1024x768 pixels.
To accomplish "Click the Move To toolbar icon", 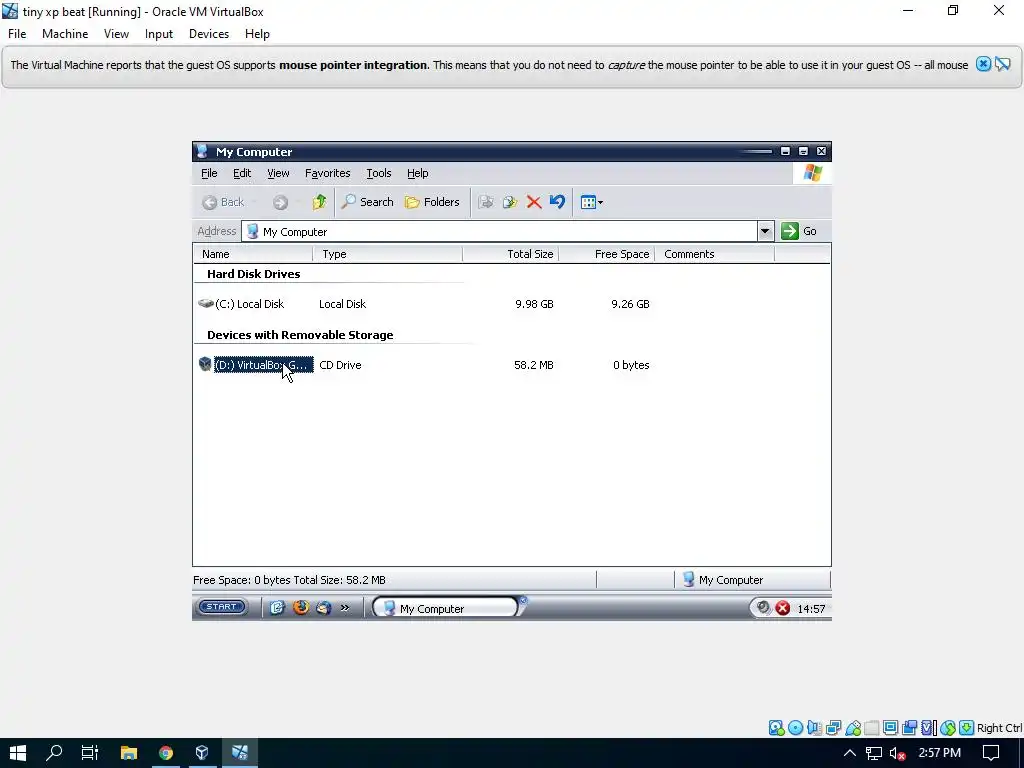I will (485, 202).
